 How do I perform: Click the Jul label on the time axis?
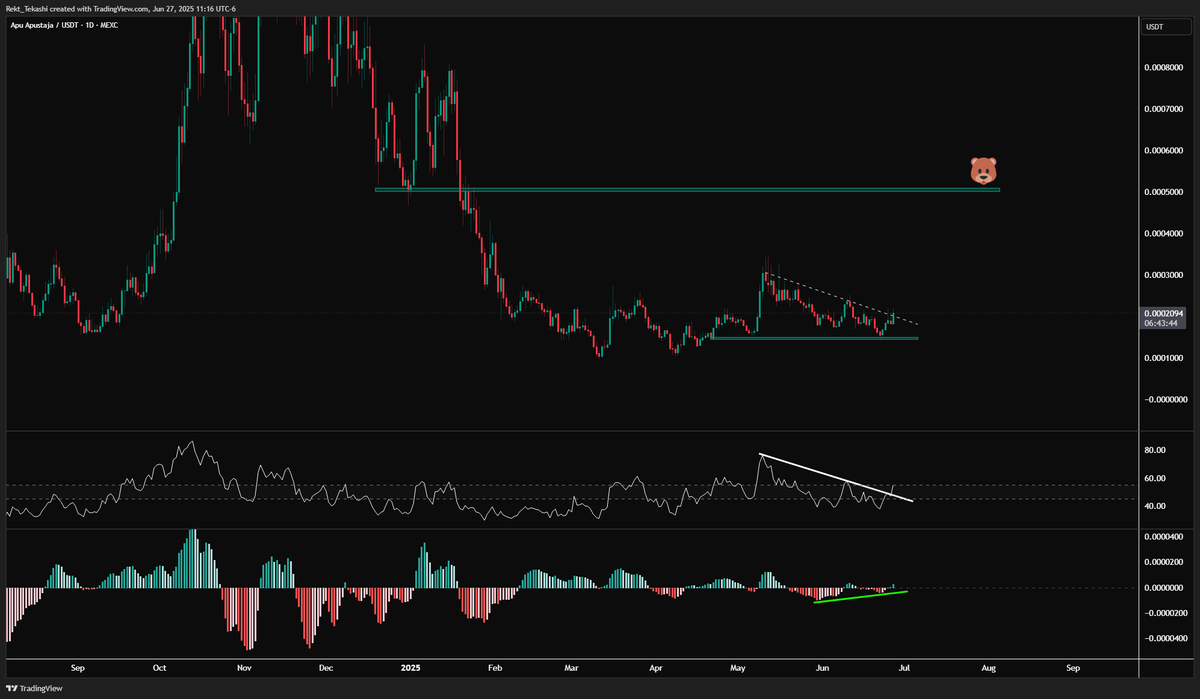point(904,667)
